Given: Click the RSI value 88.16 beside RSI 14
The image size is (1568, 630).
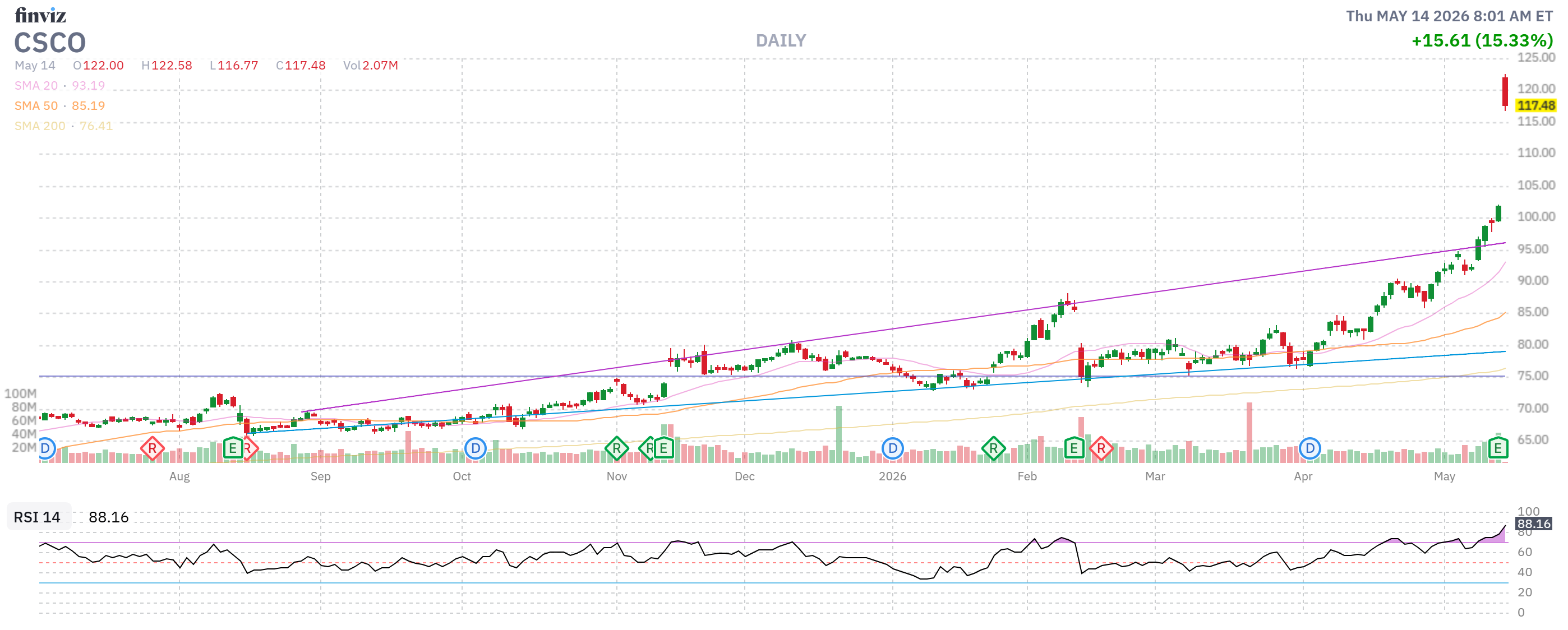Looking at the screenshot, I should (108, 517).
